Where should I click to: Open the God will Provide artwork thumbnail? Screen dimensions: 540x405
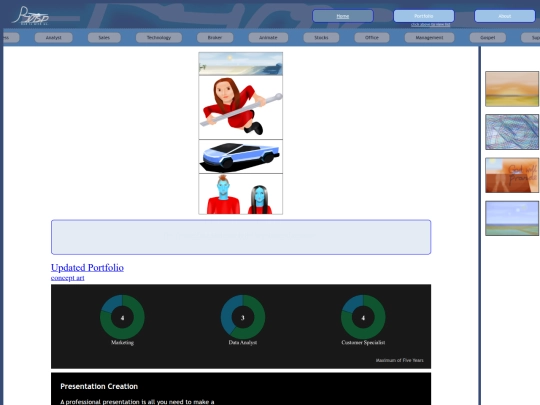512,175
